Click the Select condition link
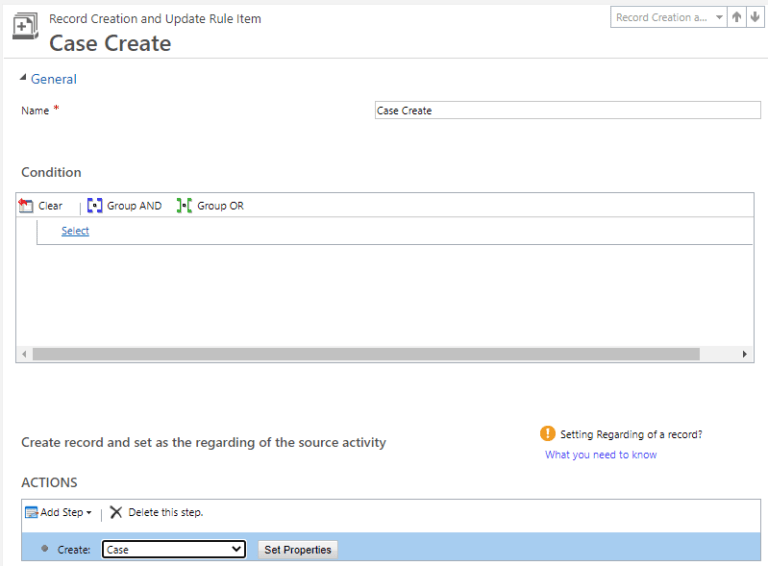Image resolution: width=768 pixels, height=566 pixels. pyautogui.click(x=75, y=231)
